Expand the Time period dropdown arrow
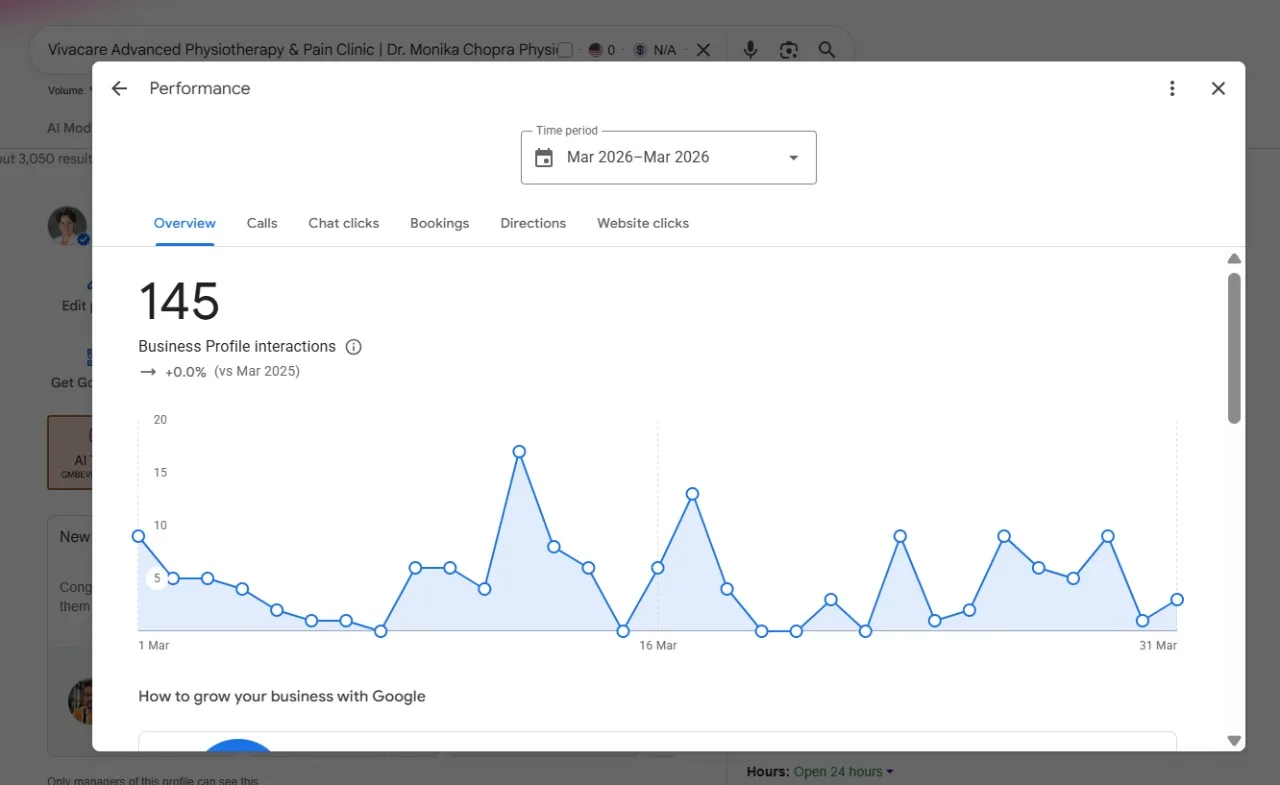Image resolution: width=1280 pixels, height=785 pixels. click(x=793, y=158)
